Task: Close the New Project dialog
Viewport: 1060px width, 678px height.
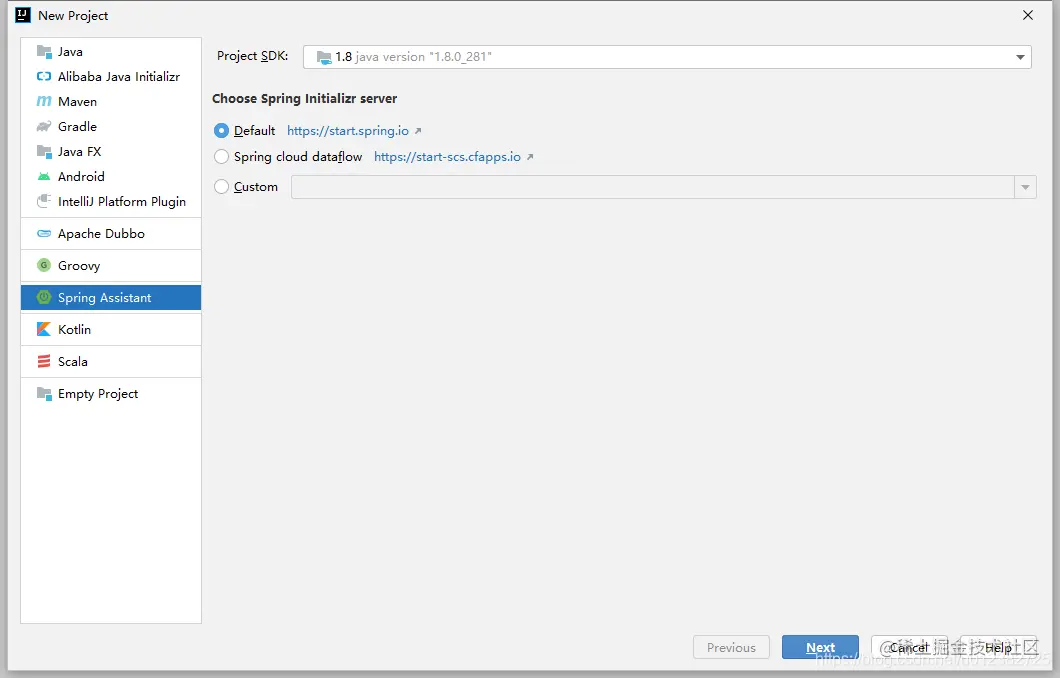Action: click(1028, 15)
